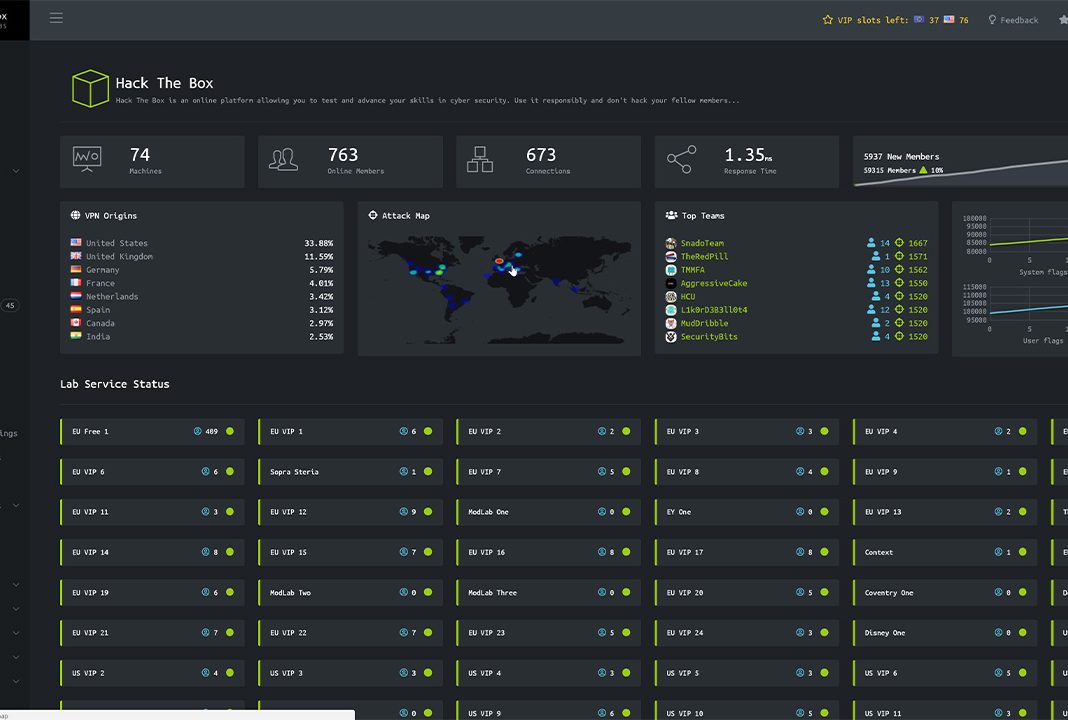
Task: Open the SecurityBits team link
Action: (x=709, y=336)
